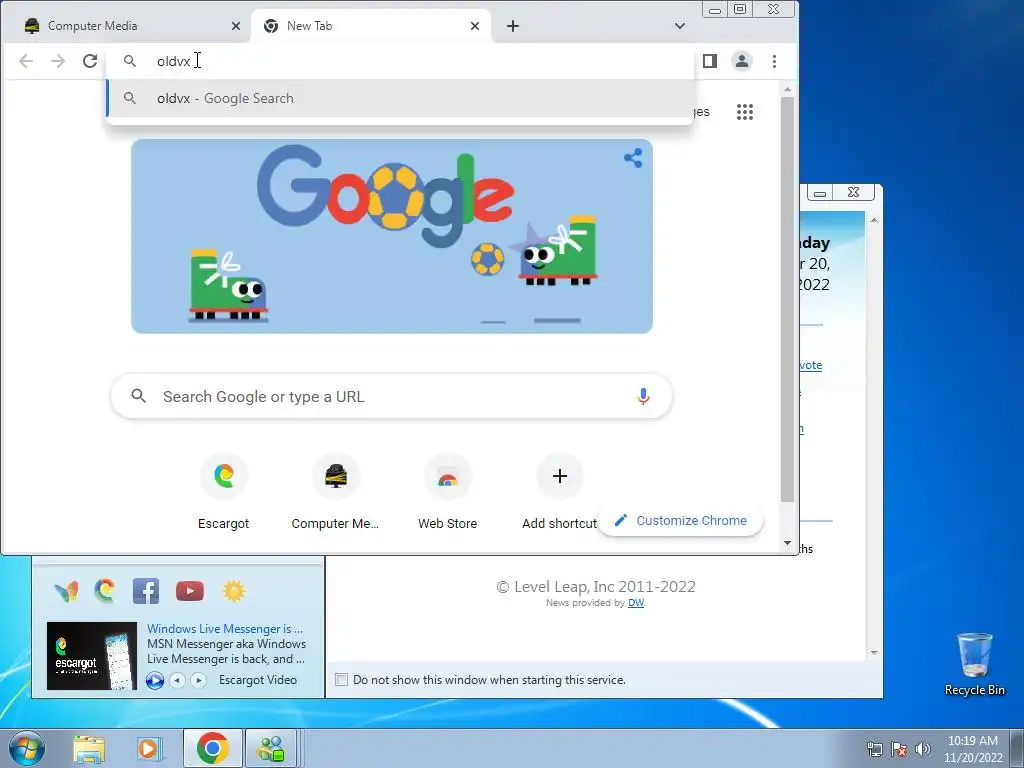Open the profile avatar menu
Image resolution: width=1024 pixels, height=768 pixels.
pos(742,61)
